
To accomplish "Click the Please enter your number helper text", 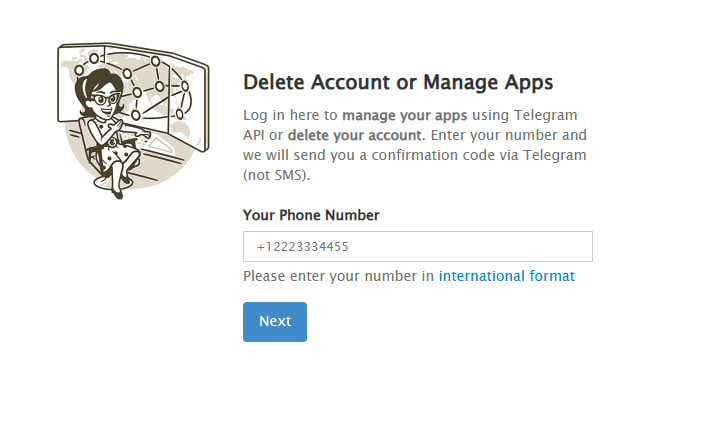I will [338, 276].
